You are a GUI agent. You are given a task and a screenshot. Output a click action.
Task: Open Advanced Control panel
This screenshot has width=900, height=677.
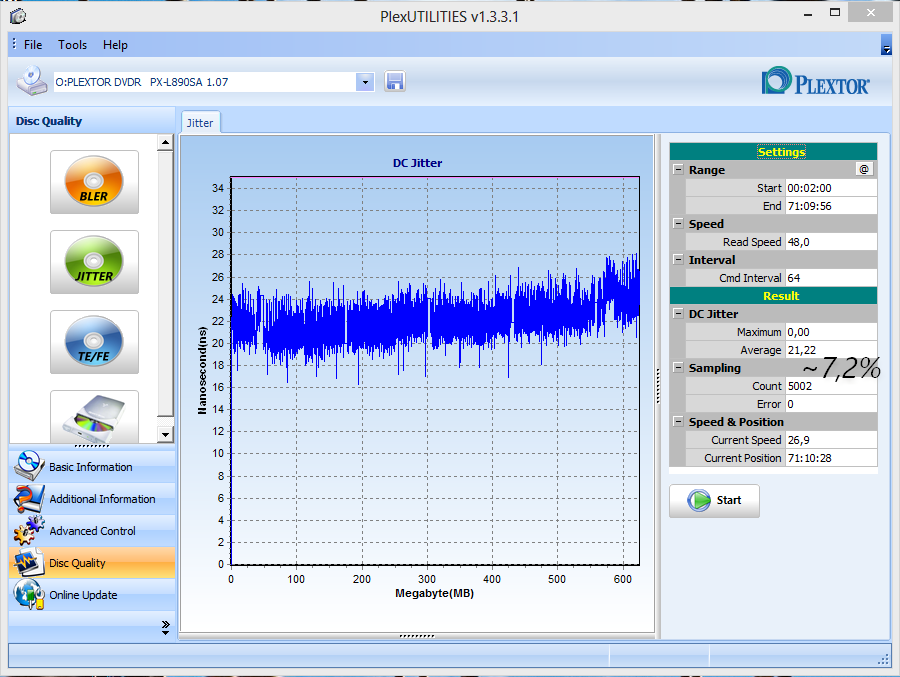click(92, 531)
